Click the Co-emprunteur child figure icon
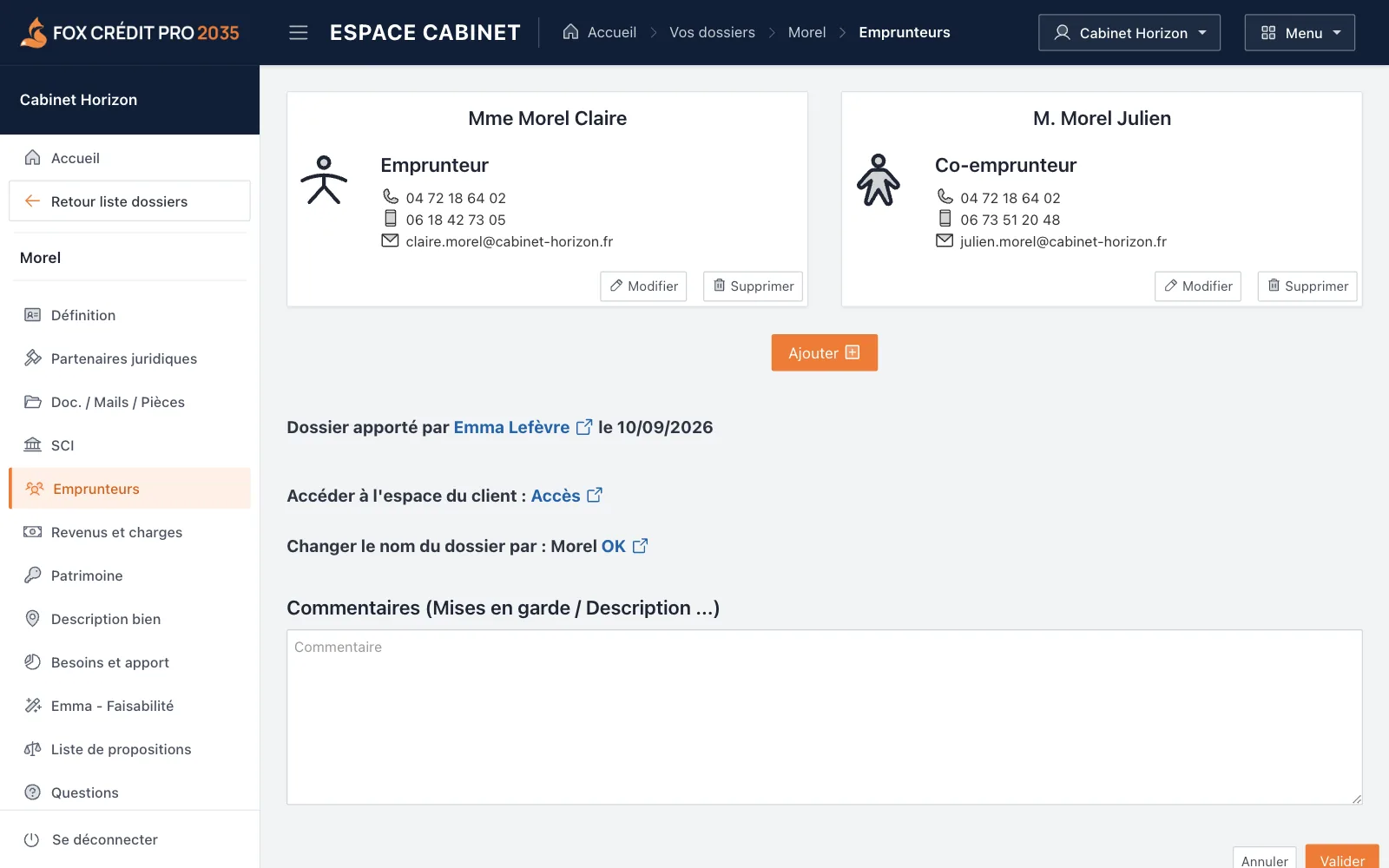Image resolution: width=1389 pixels, height=868 pixels. click(x=879, y=180)
